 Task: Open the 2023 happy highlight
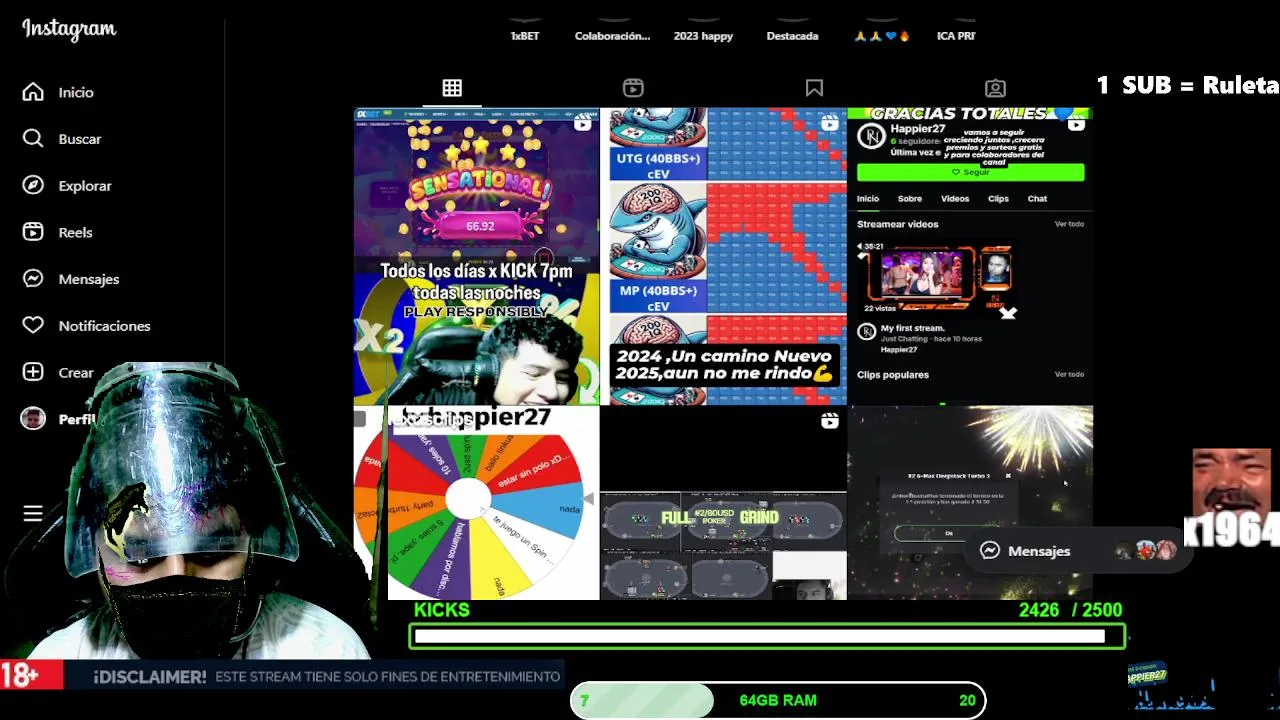[703, 36]
